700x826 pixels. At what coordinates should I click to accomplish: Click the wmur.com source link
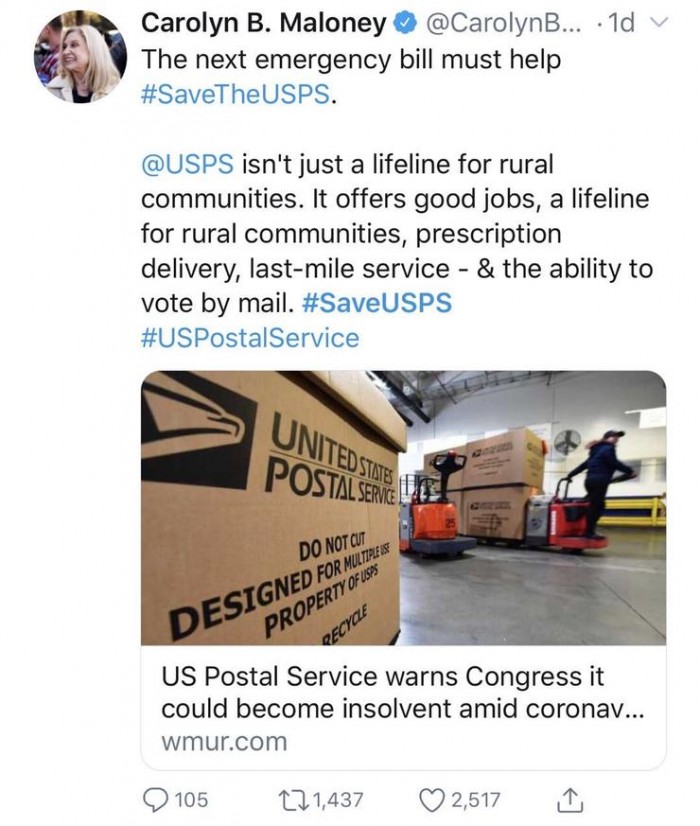[x=223, y=741]
